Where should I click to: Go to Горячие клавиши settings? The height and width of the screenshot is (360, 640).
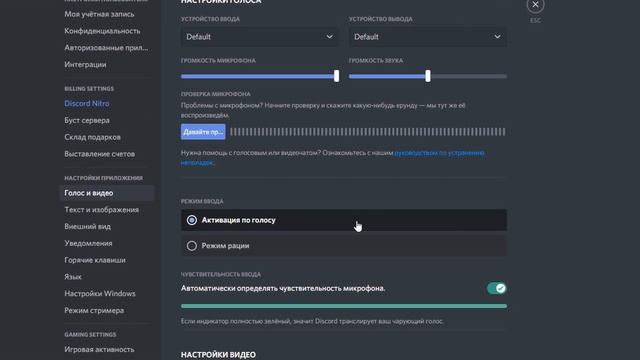click(x=95, y=260)
